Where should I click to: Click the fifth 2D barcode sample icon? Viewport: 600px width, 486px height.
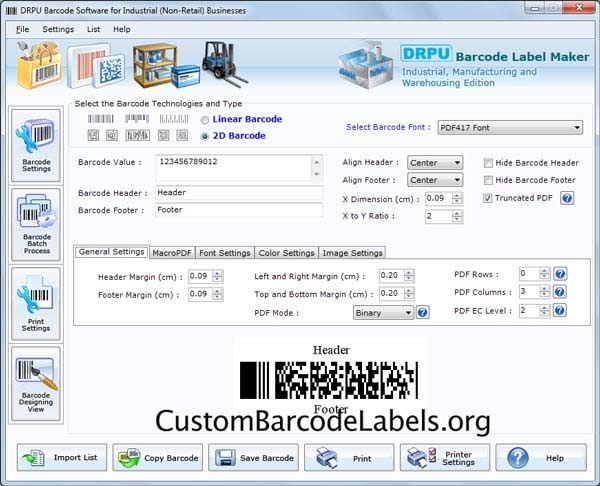(x=182, y=135)
